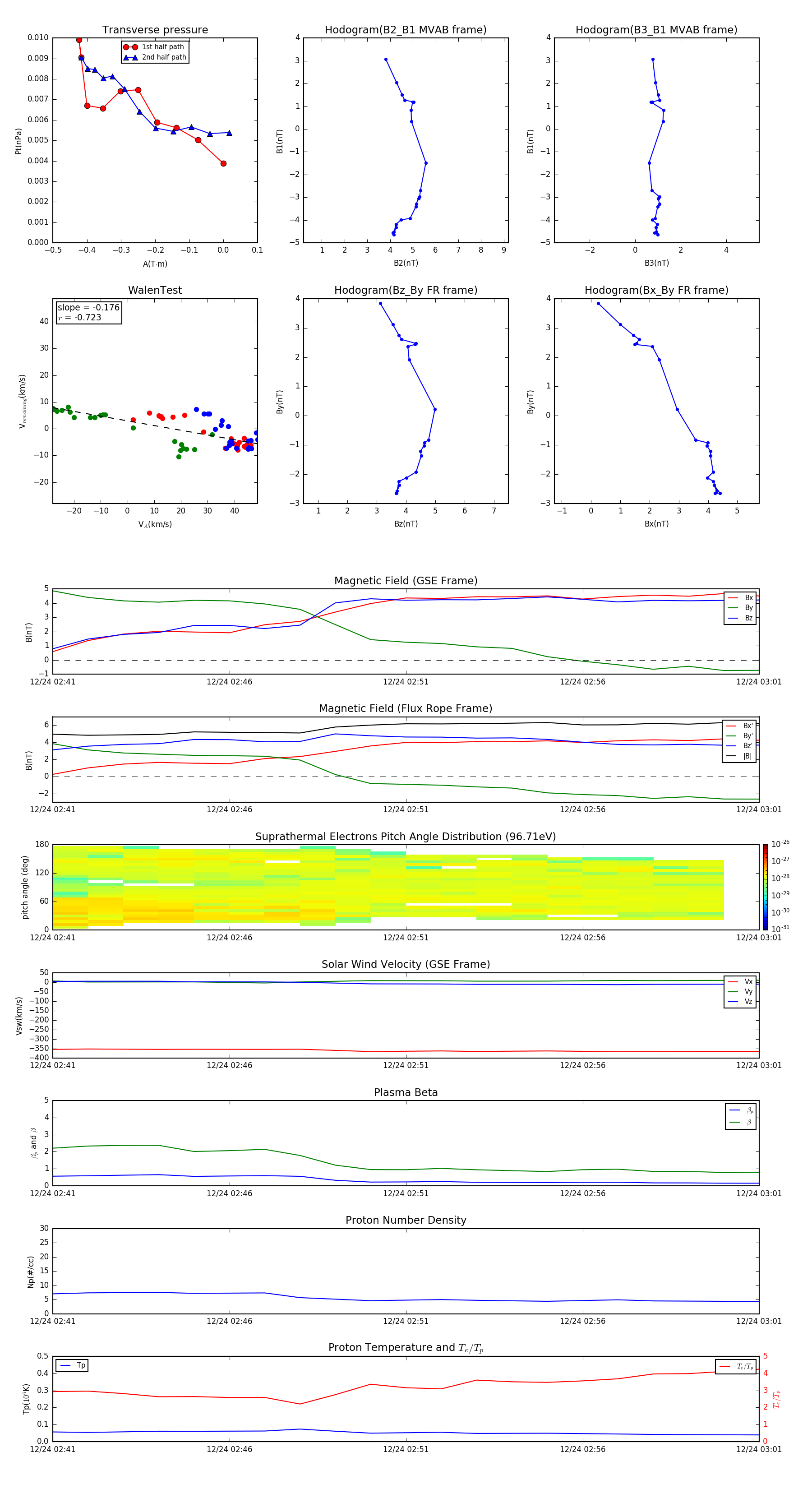812x1489 pixels.
Task: Click 'Bx(nT)' x-axis label
Action: [x=656, y=524]
